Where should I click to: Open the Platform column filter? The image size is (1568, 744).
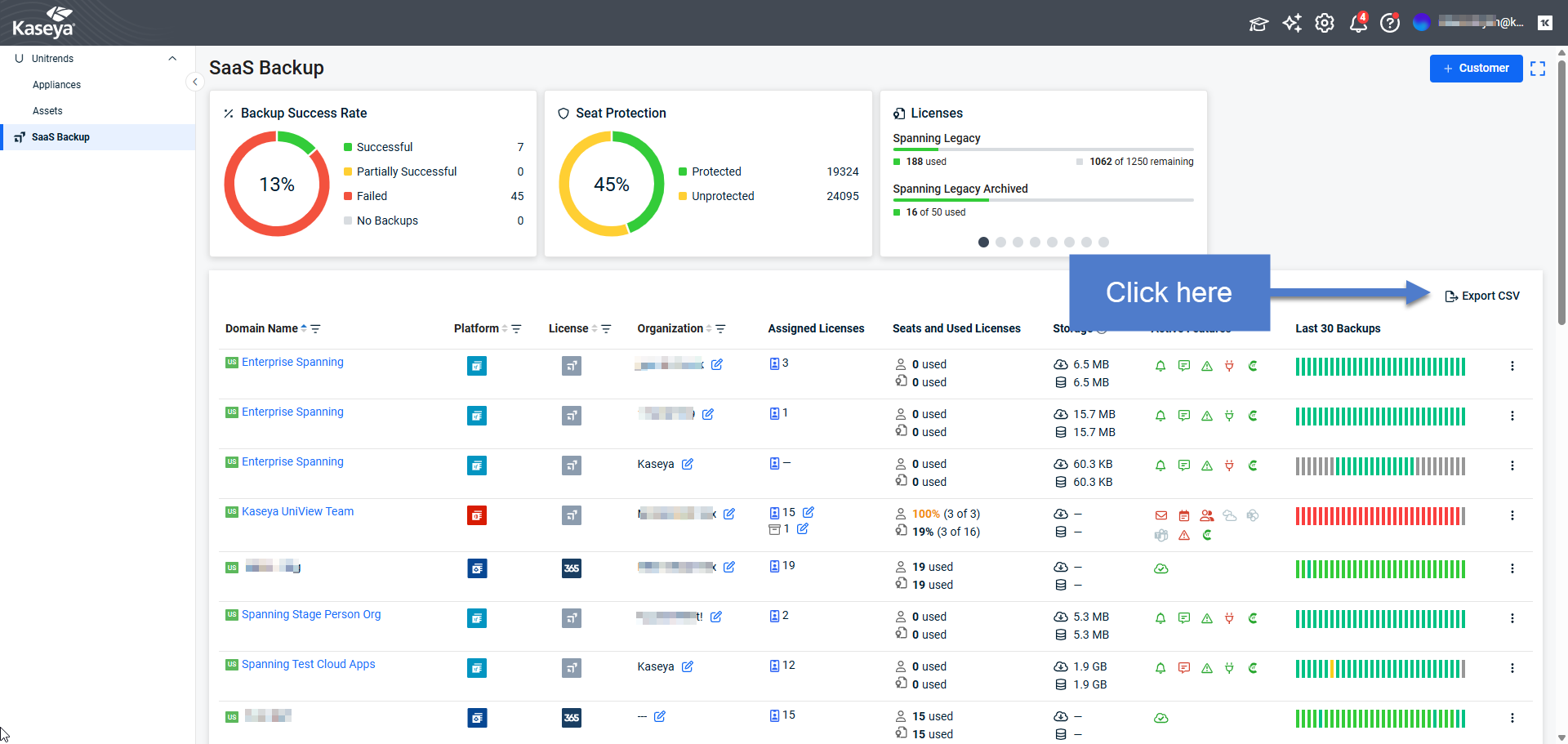pyautogui.click(x=516, y=329)
